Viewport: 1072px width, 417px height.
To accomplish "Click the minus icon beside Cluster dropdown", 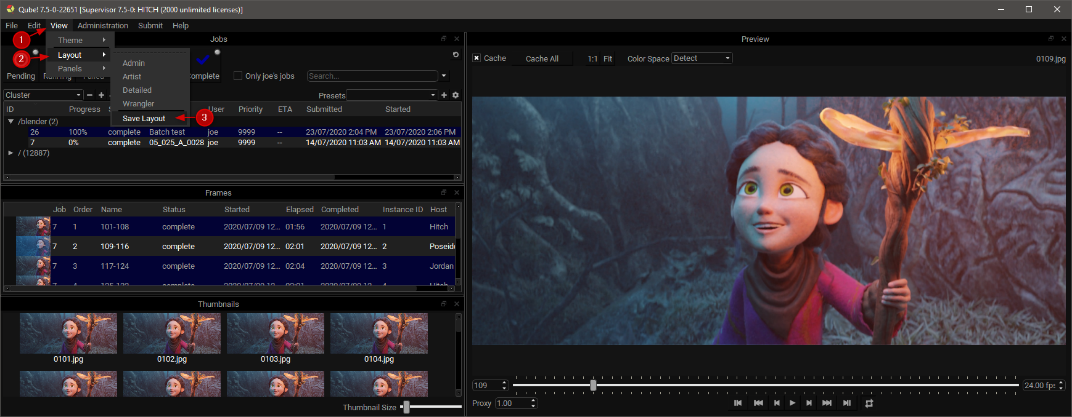I will [90, 95].
